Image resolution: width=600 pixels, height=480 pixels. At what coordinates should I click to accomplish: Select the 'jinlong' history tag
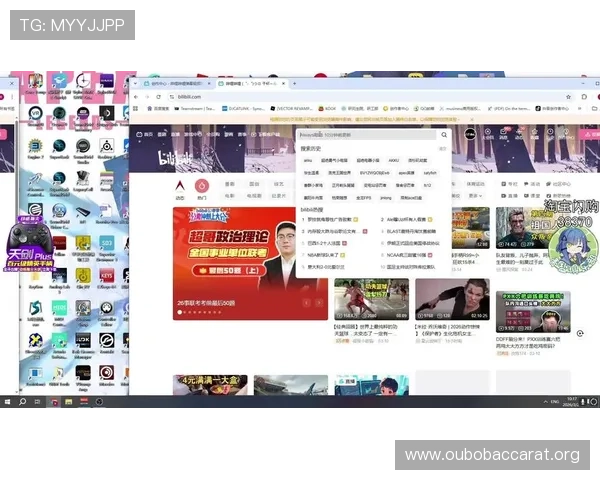386,198
